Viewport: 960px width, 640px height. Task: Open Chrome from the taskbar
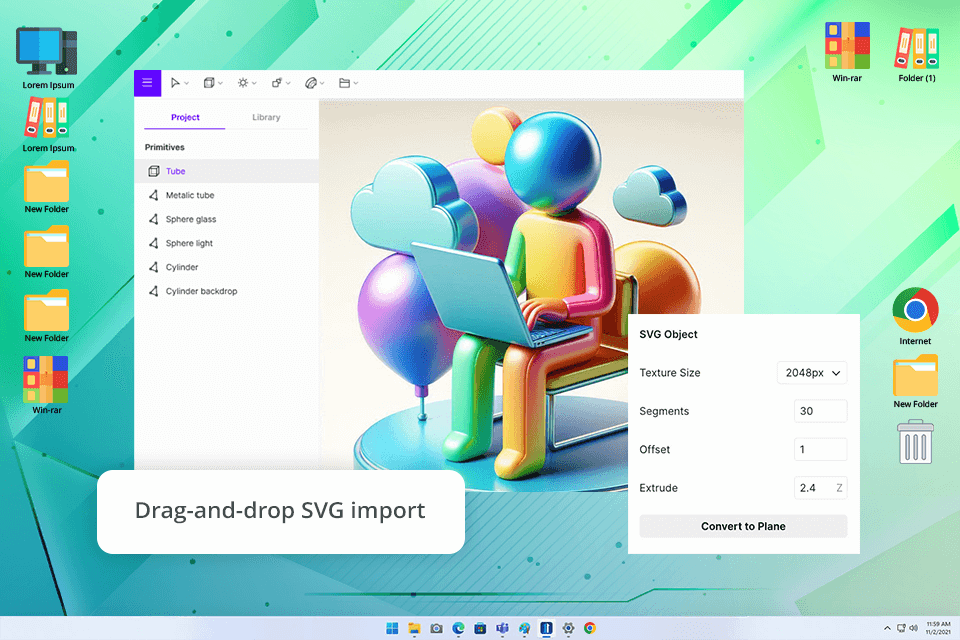click(590, 628)
